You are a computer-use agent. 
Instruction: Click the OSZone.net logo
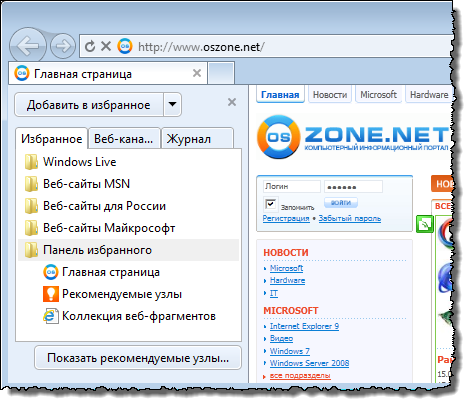pos(353,137)
